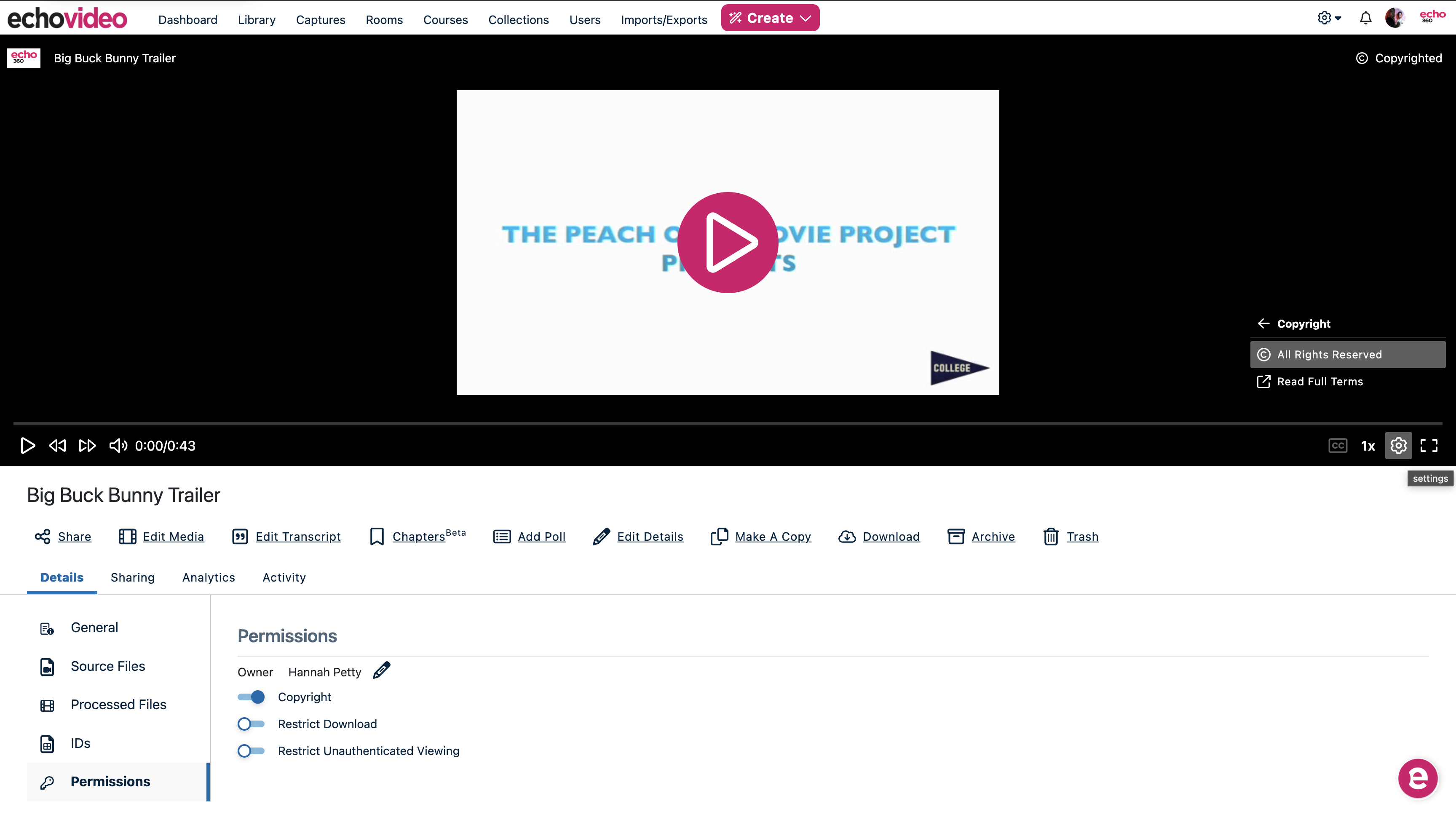Go to Dashboard
This screenshot has height=817, width=1456.
187,20
